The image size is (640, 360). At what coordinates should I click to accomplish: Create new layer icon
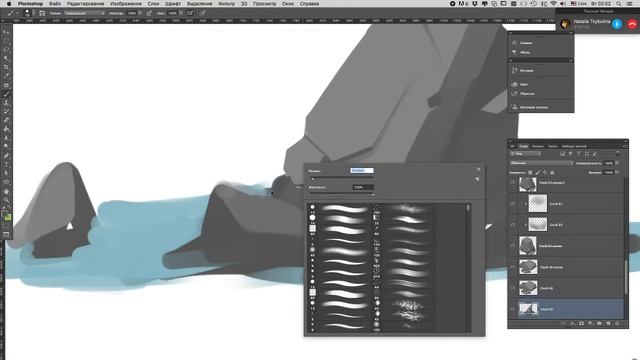click(608, 323)
